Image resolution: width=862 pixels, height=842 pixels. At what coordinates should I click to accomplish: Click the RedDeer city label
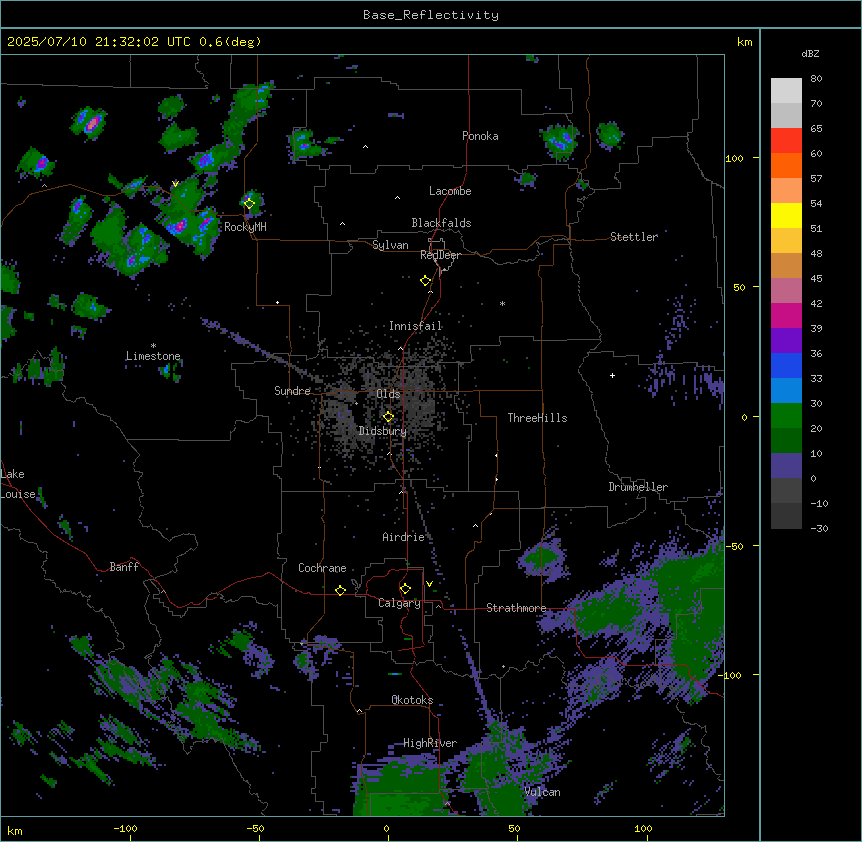click(440, 255)
